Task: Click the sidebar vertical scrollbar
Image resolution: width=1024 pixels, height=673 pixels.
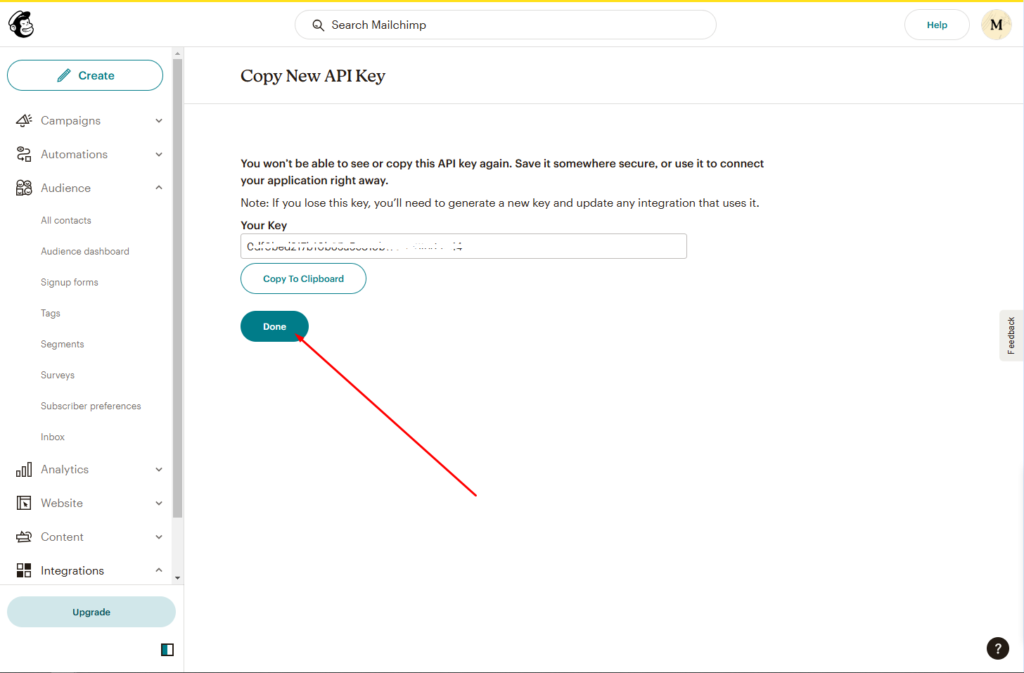Action: [177, 289]
